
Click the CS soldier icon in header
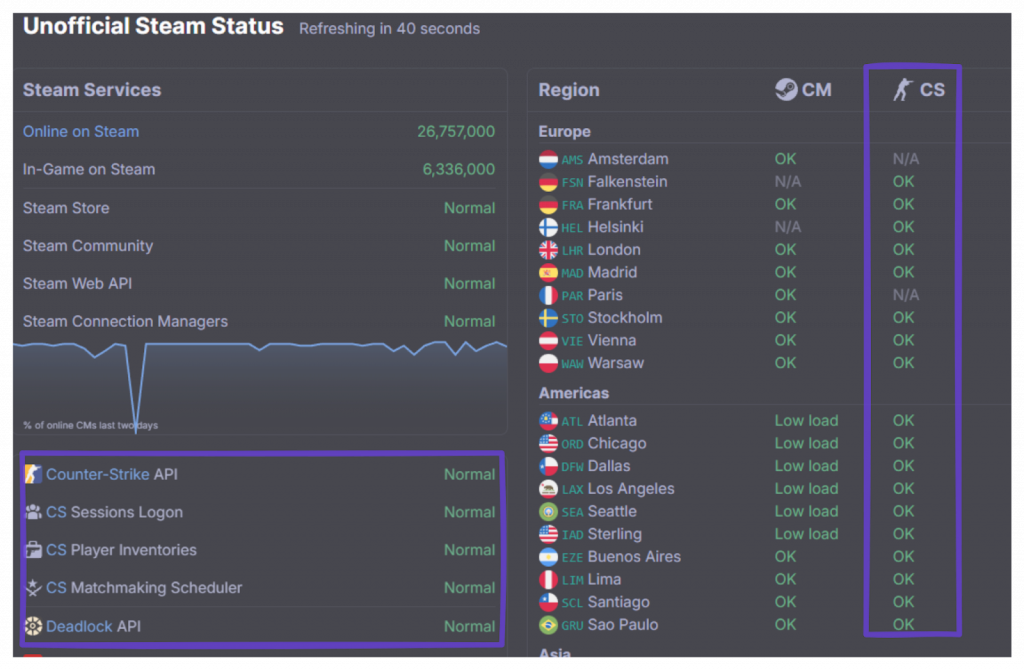(x=903, y=90)
